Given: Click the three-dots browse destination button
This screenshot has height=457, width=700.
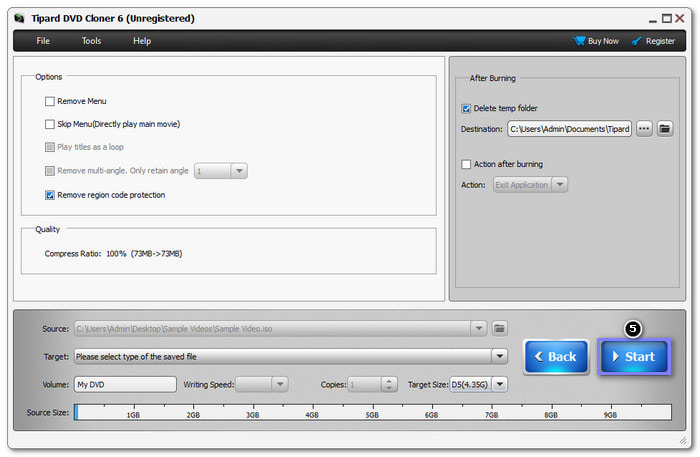Looking at the screenshot, I should (644, 129).
